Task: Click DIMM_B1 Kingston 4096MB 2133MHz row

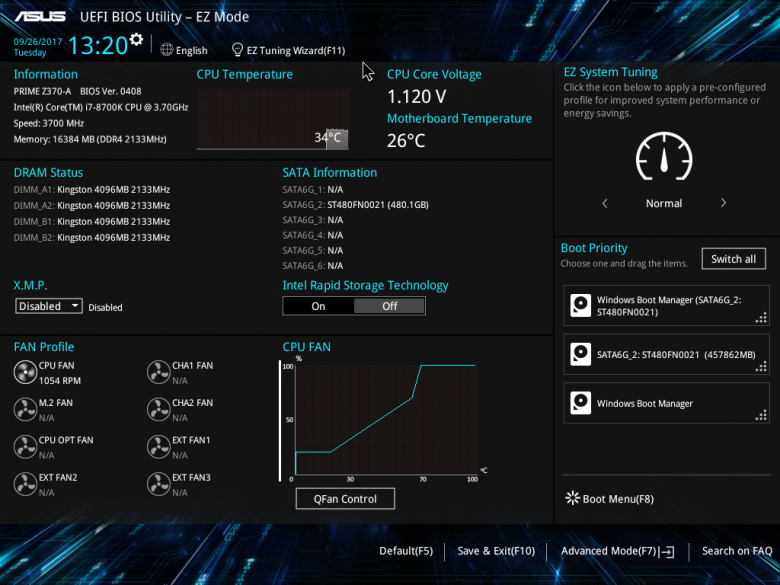Action: pos(92,221)
